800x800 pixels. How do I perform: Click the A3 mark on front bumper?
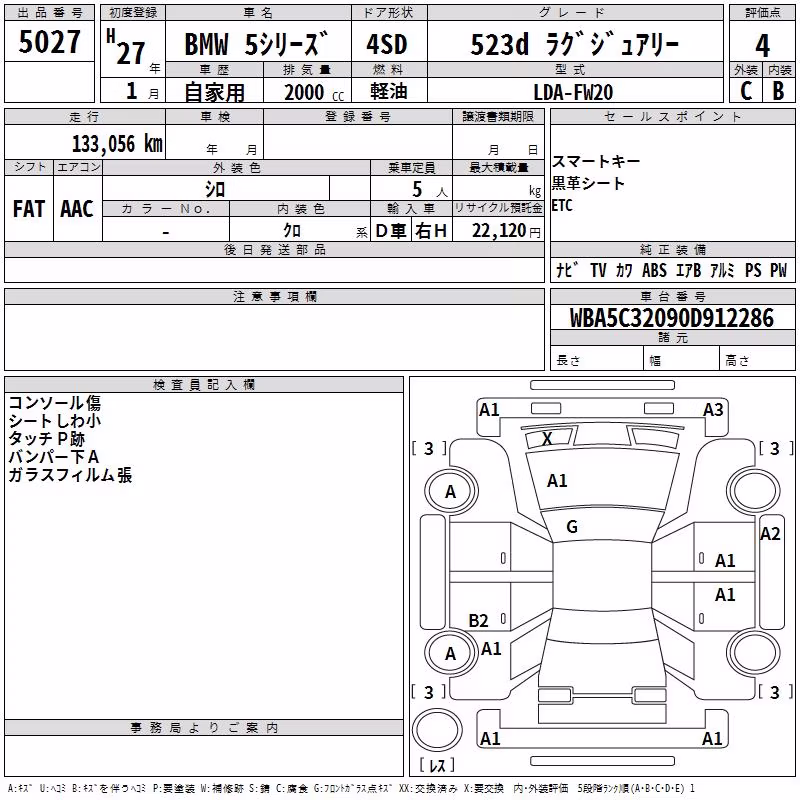pyautogui.click(x=713, y=410)
